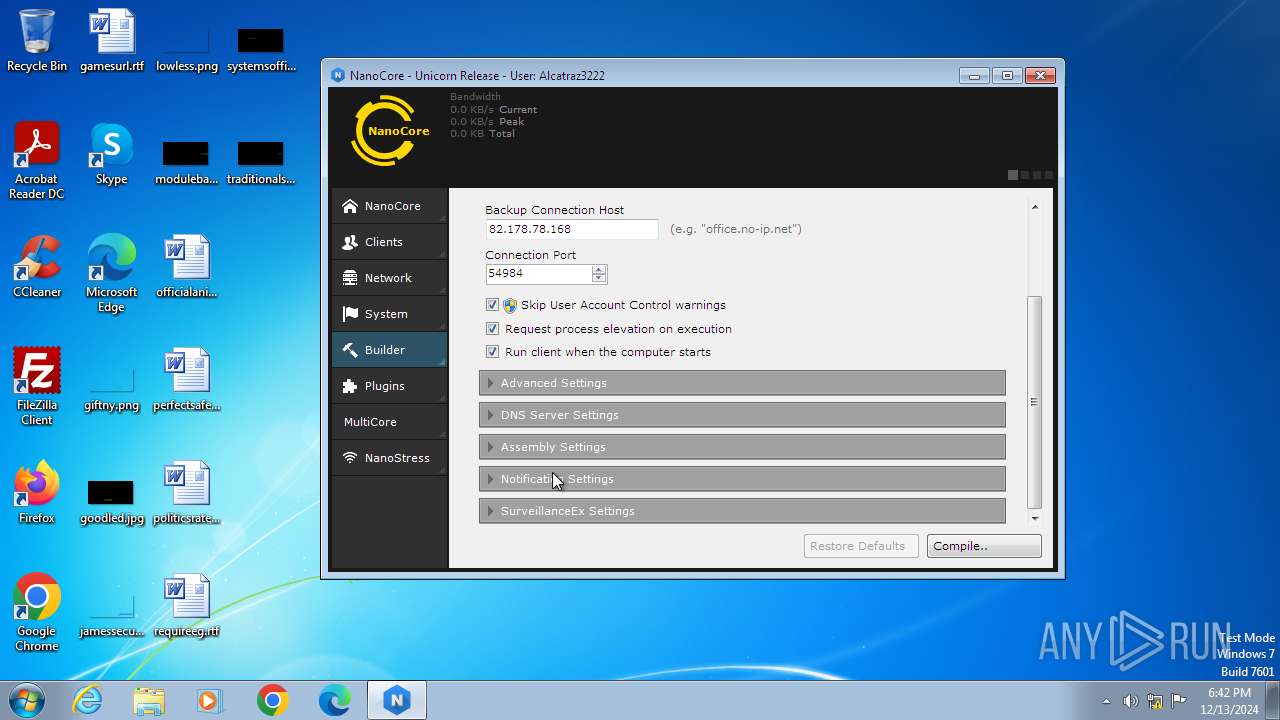1280x720 pixels.
Task: Select FileZilla Client desktop shortcut
Action: 37,387
